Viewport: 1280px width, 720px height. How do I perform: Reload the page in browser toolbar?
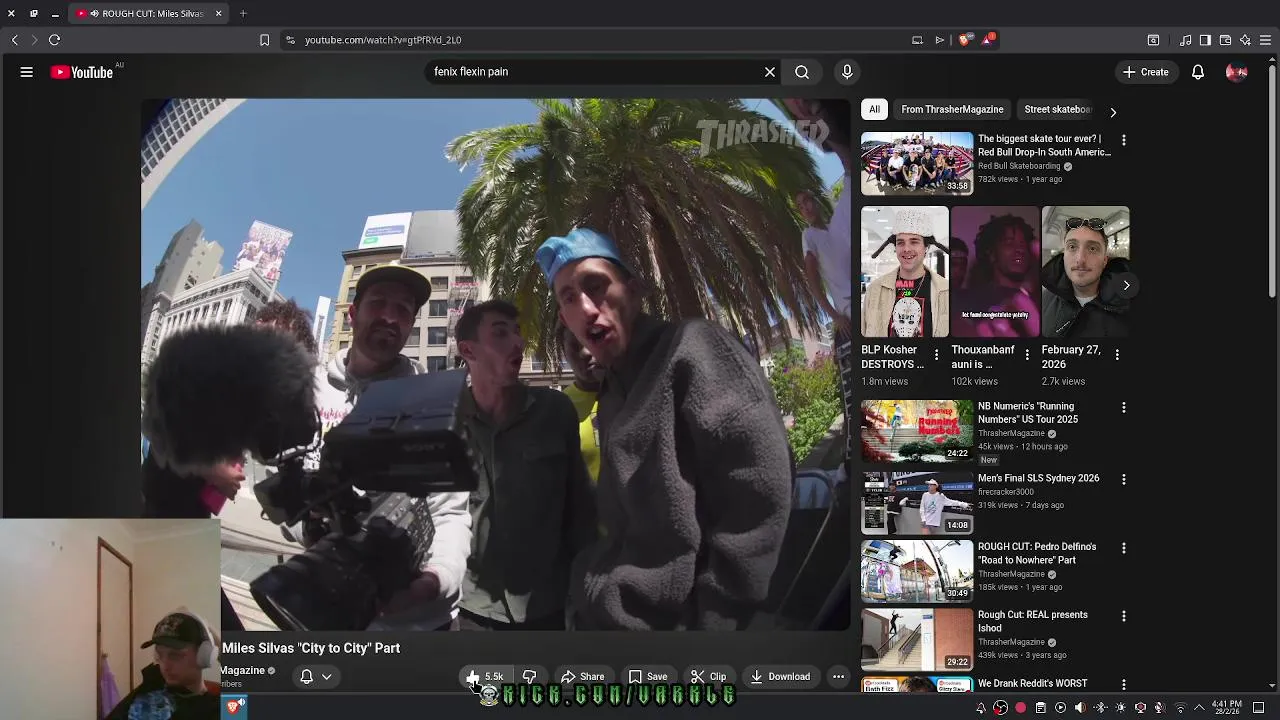pos(55,40)
